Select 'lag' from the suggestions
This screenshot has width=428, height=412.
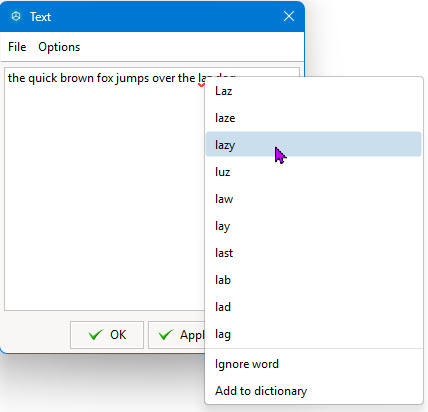coord(313,334)
